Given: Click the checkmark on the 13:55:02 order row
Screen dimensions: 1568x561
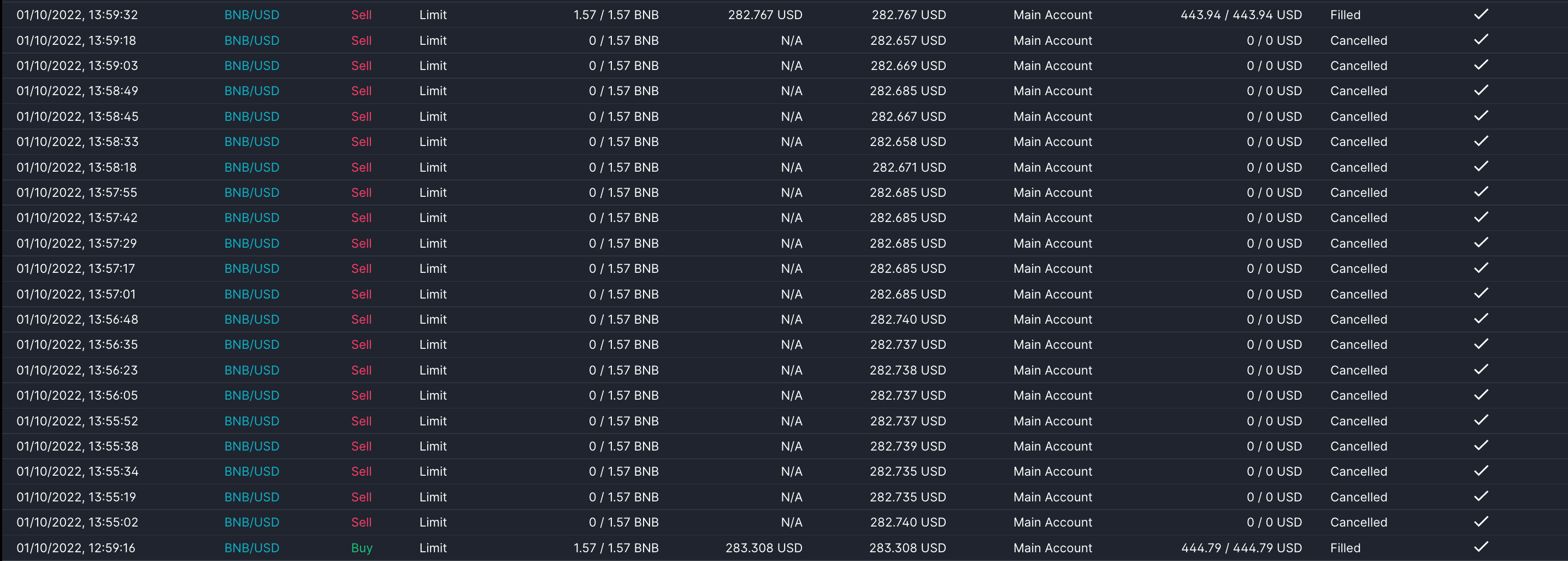Looking at the screenshot, I should (x=1482, y=522).
